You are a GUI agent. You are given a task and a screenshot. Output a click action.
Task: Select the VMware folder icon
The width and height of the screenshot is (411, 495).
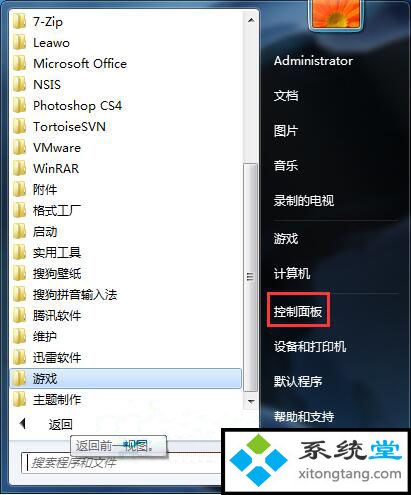19,148
